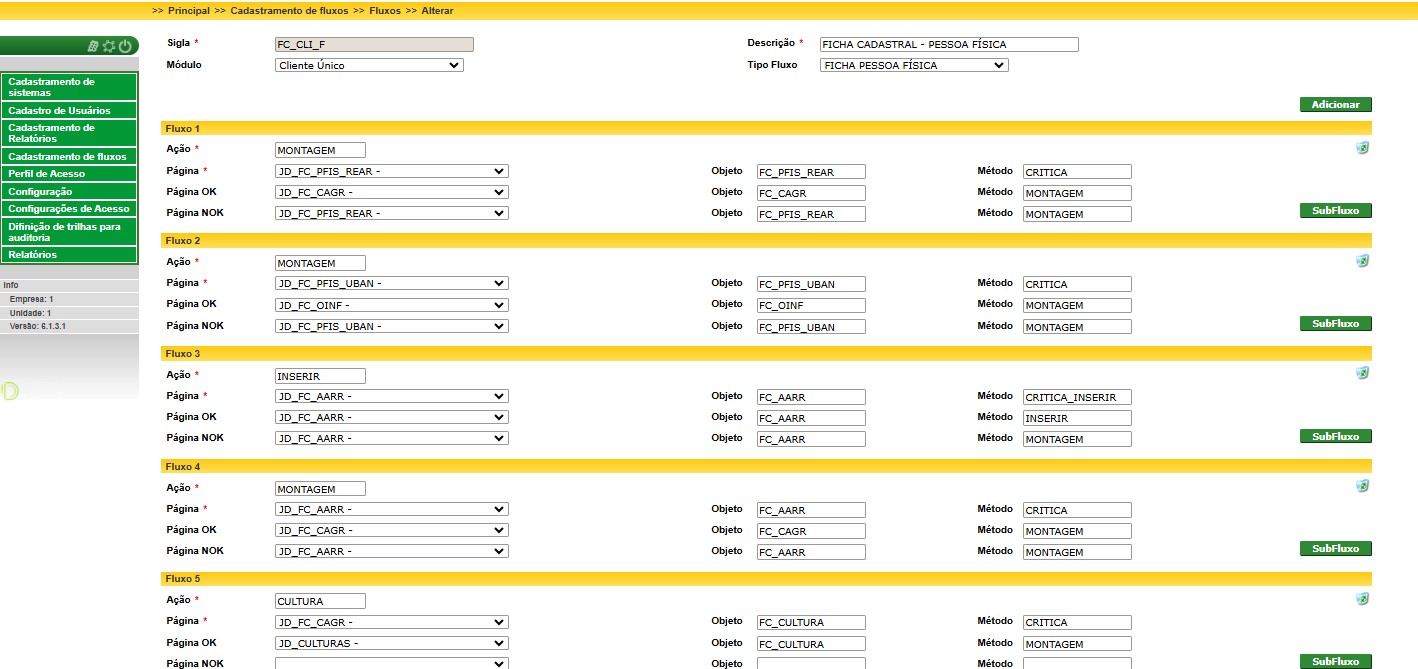The width and height of the screenshot is (1418, 669).
Task: Delete Fluxo 5 using its trash icon
Action: click(x=1362, y=598)
